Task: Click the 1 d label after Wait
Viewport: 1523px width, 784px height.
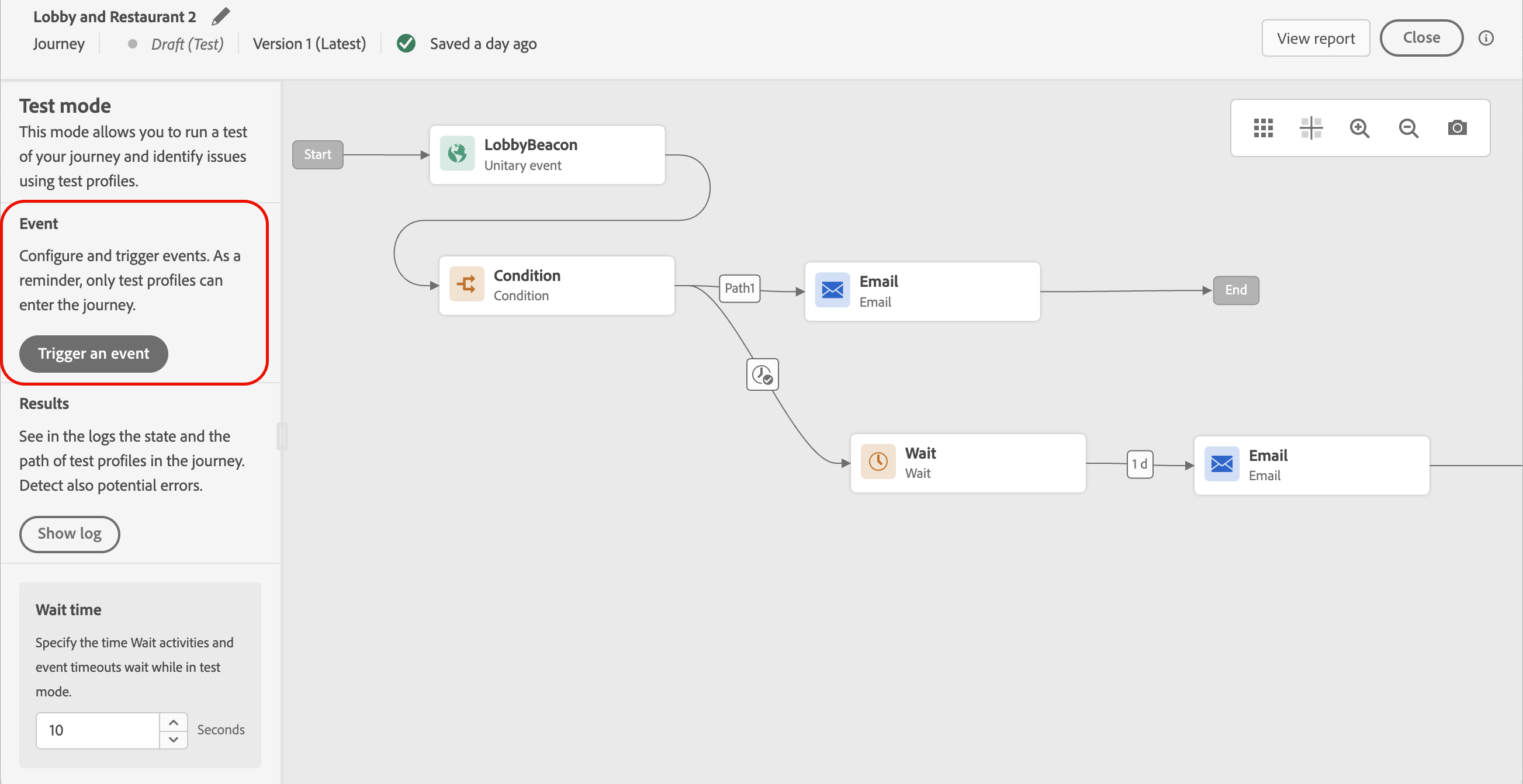Action: (x=1139, y=464)
